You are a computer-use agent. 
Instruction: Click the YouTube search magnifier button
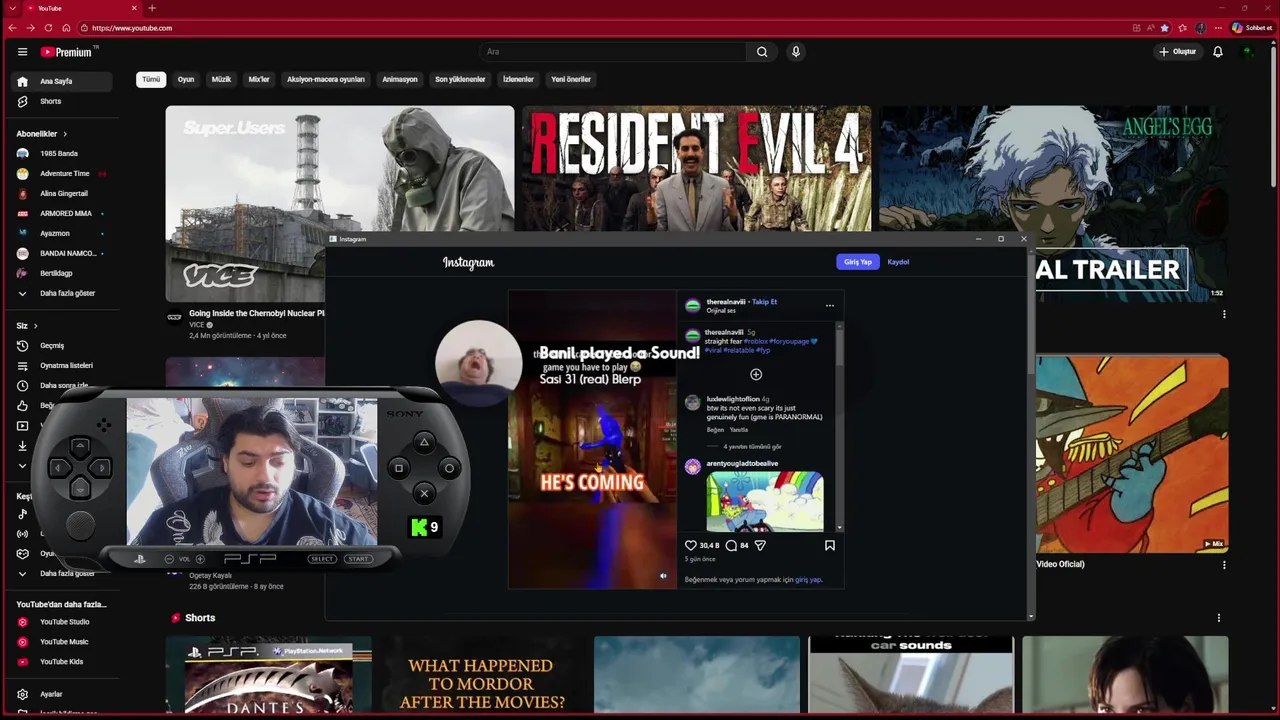click(762, 52)
